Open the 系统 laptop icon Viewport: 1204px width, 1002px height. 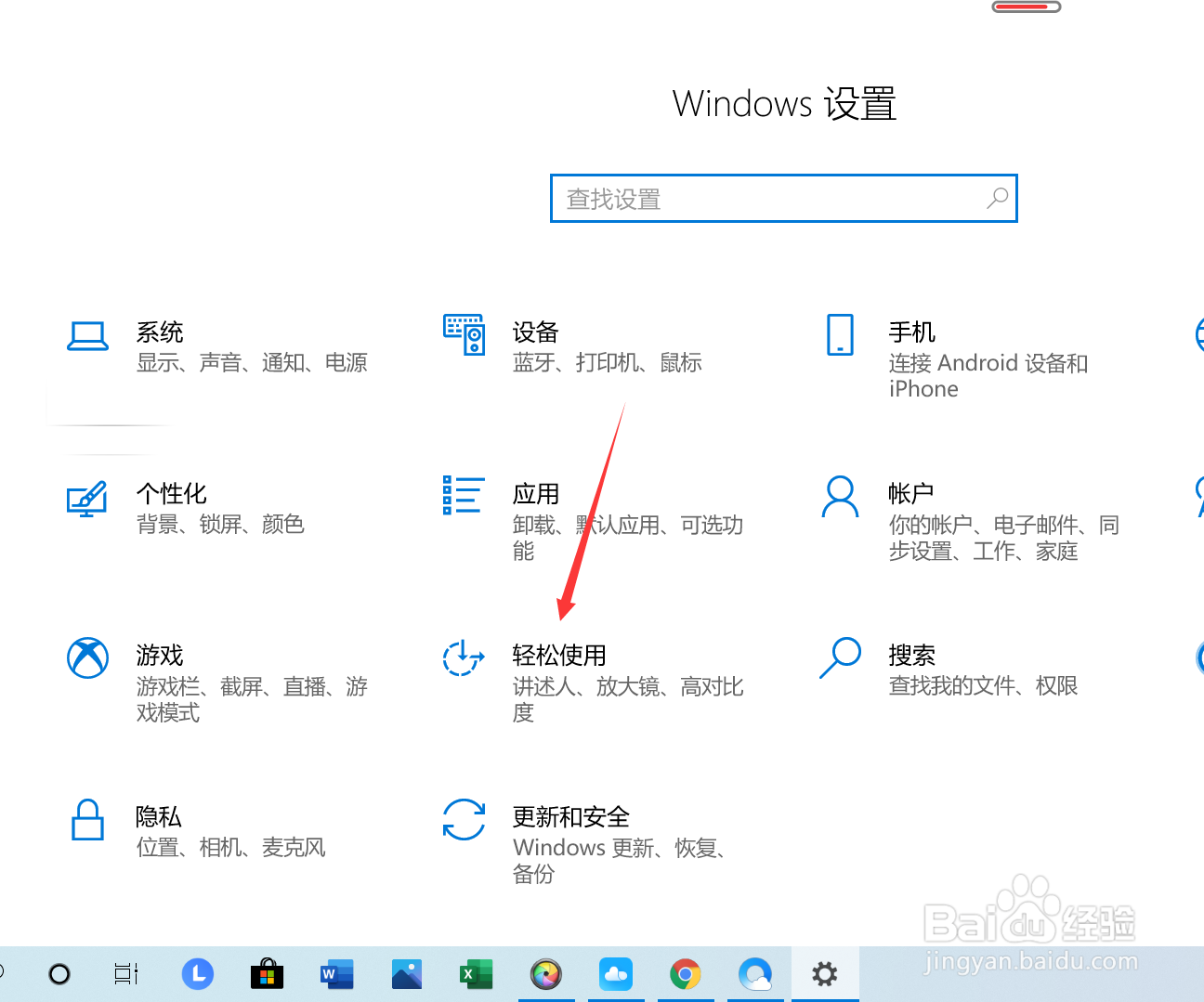pos(88,336)
